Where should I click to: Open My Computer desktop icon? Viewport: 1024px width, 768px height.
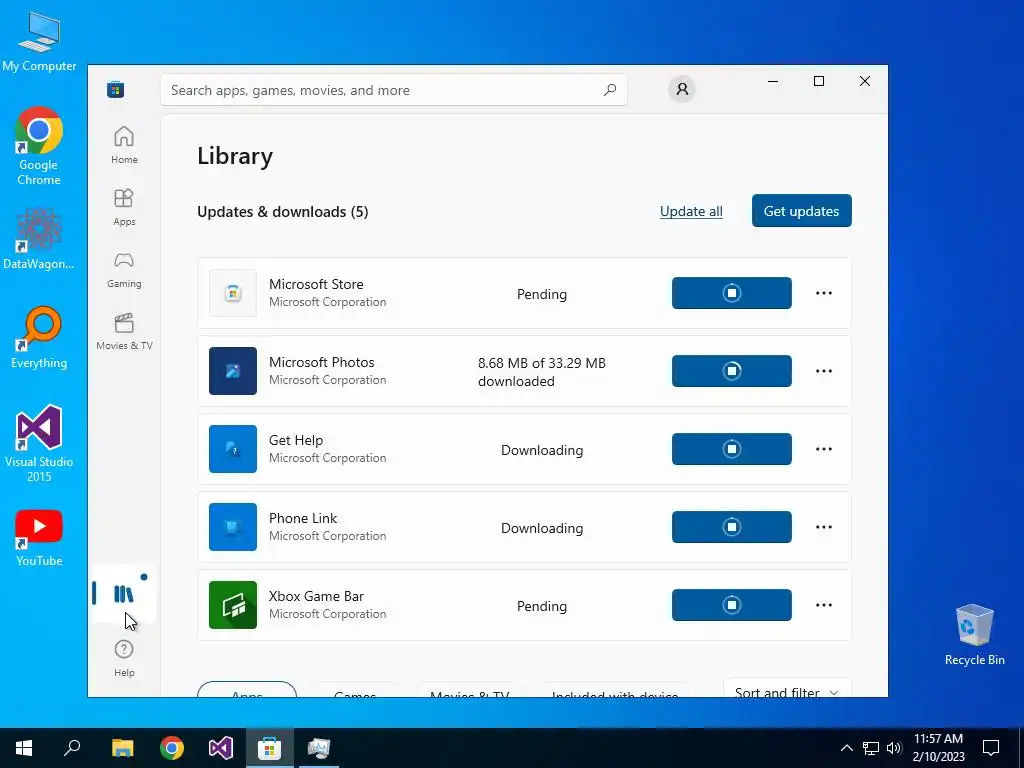point(39,42)
